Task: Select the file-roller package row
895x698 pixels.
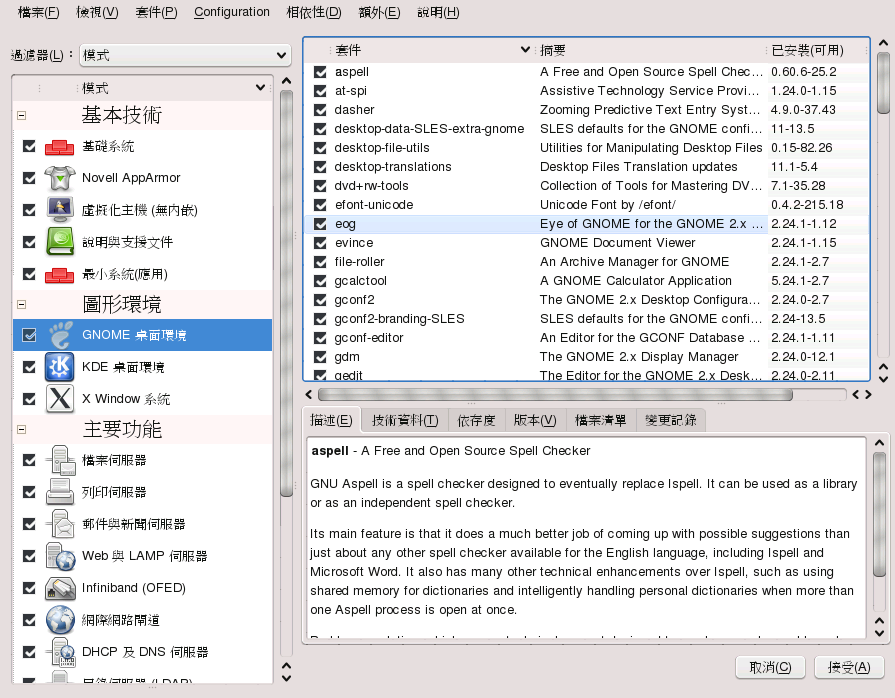Action: coord(587,262)
